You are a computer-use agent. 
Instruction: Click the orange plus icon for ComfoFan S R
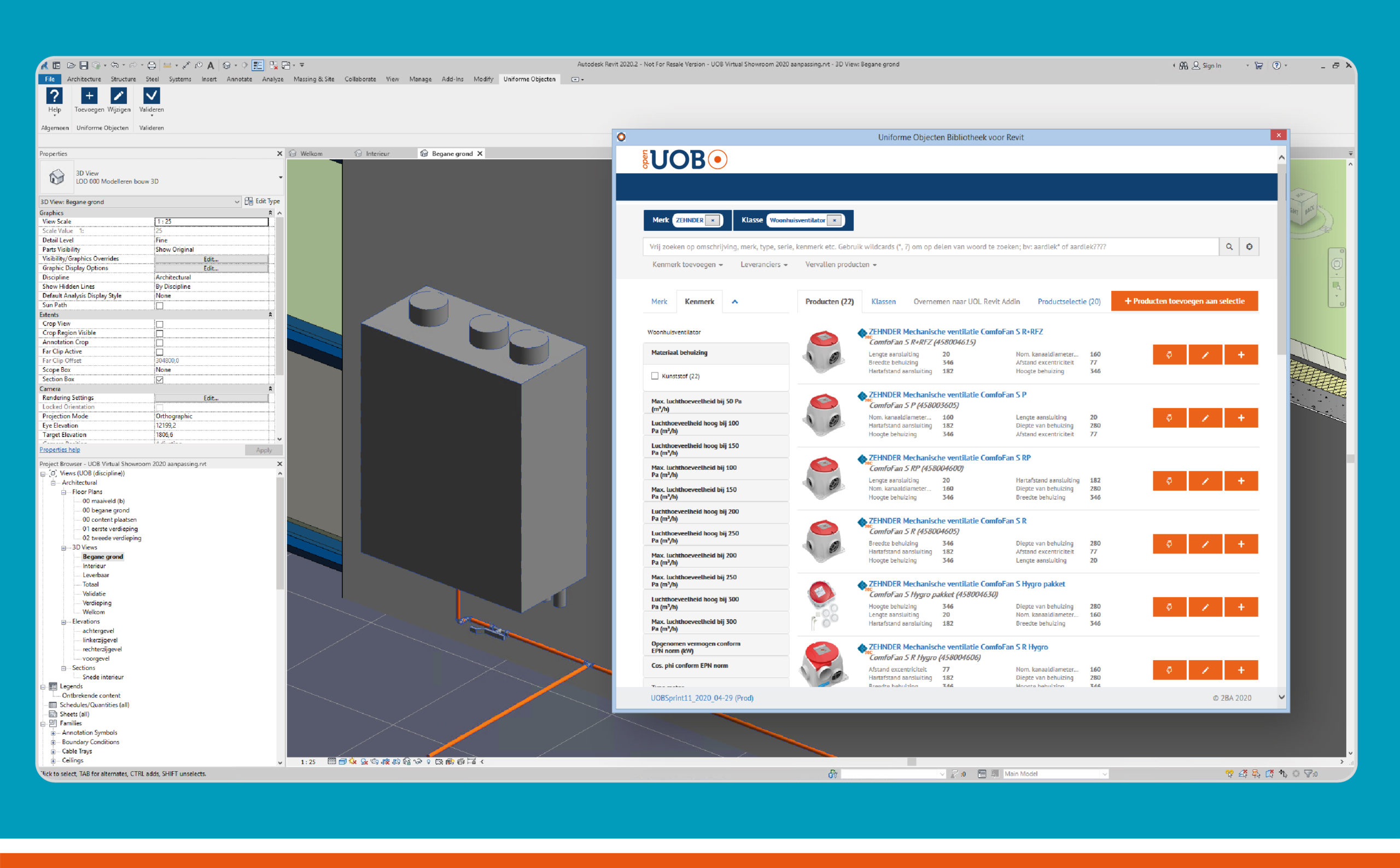pyautogui.click(x=1241, y=544)
